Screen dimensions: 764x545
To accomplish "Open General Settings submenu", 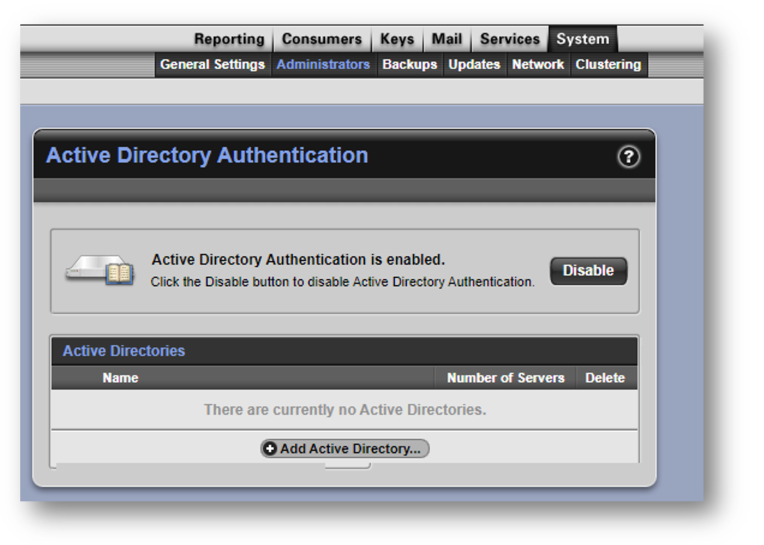I will [x=212, y=65].
